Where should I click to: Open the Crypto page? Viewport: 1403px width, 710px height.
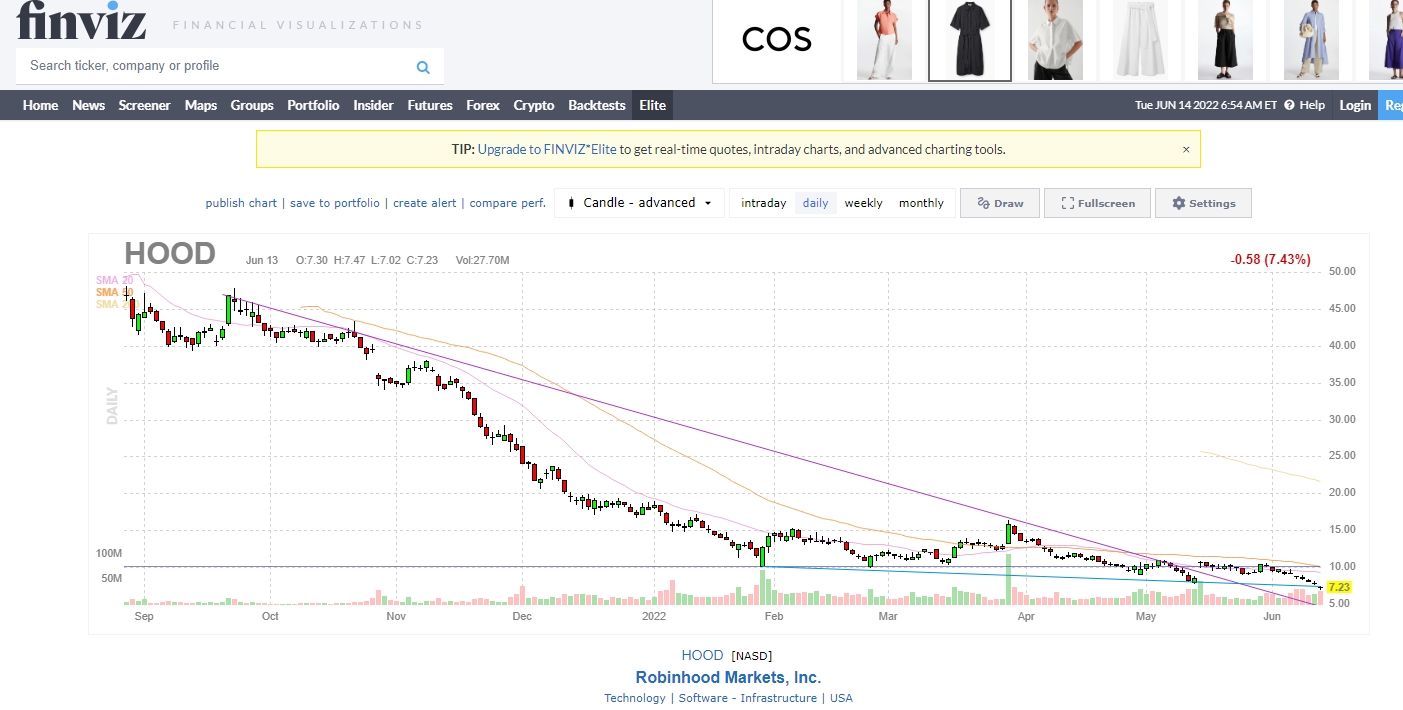[x=534, y=105]
